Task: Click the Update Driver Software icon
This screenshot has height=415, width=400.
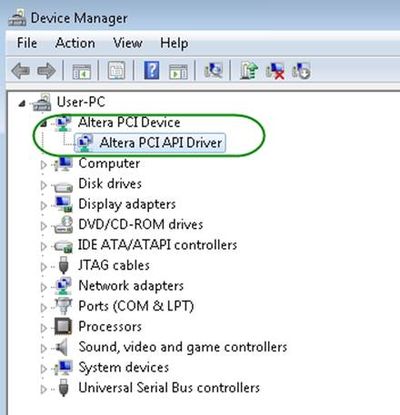Action: click(x=249, y=70)
